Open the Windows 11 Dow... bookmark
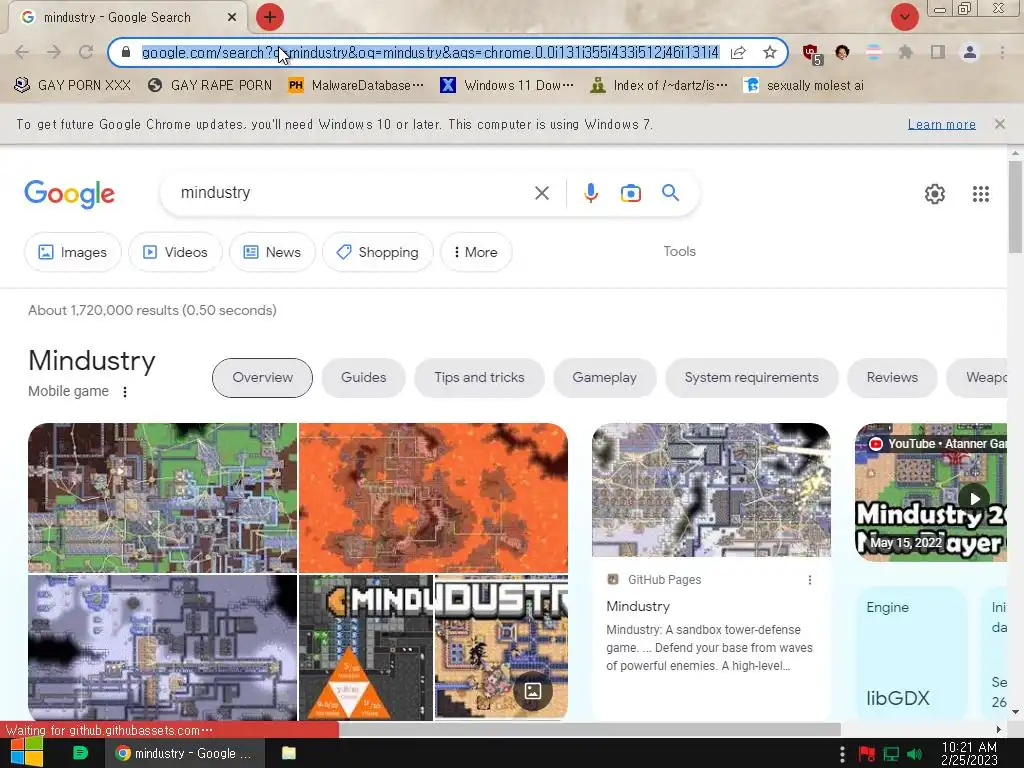Screen dimensions: 1024x768 507,86
